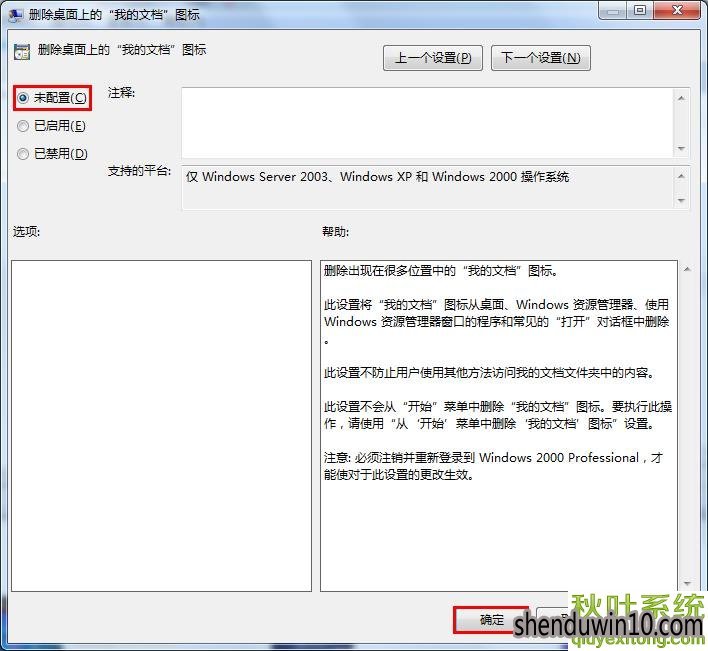Click the window icon in title bar
This screenshot has width=708, height=651.
pos(16,15)
